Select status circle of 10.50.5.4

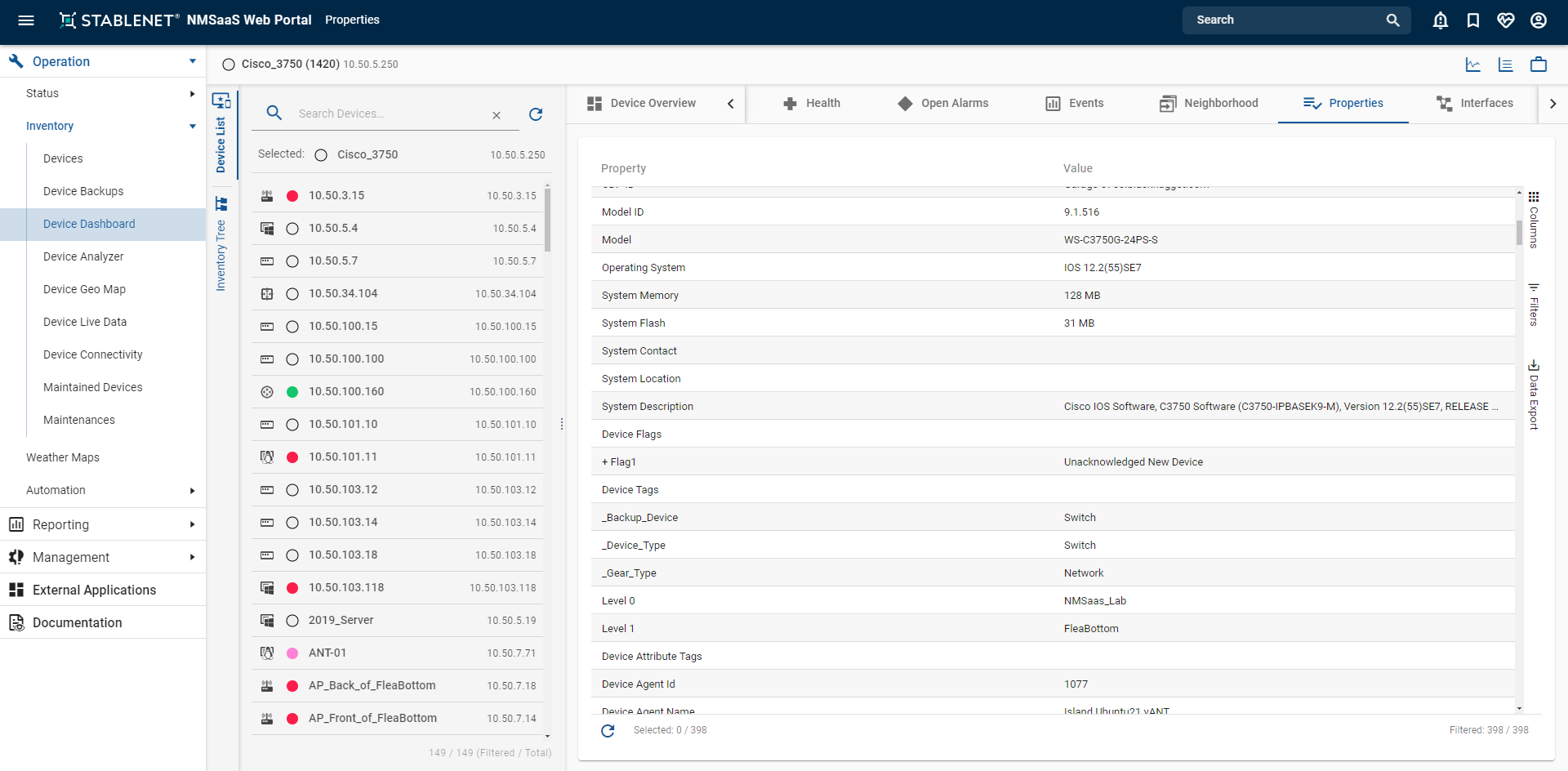pyautogui.click(x=292, y=229)
